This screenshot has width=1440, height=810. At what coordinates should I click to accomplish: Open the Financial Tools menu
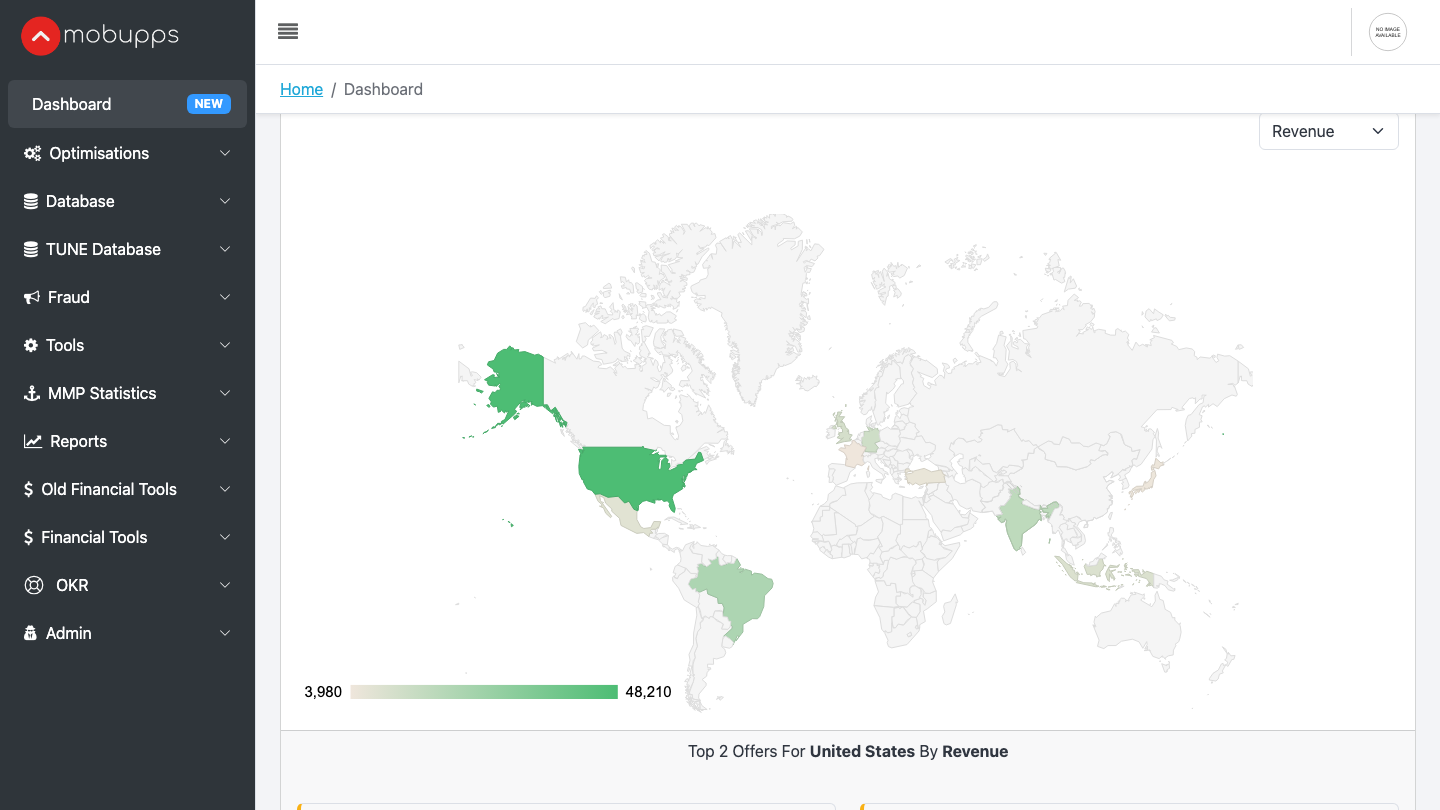(127, 537)
